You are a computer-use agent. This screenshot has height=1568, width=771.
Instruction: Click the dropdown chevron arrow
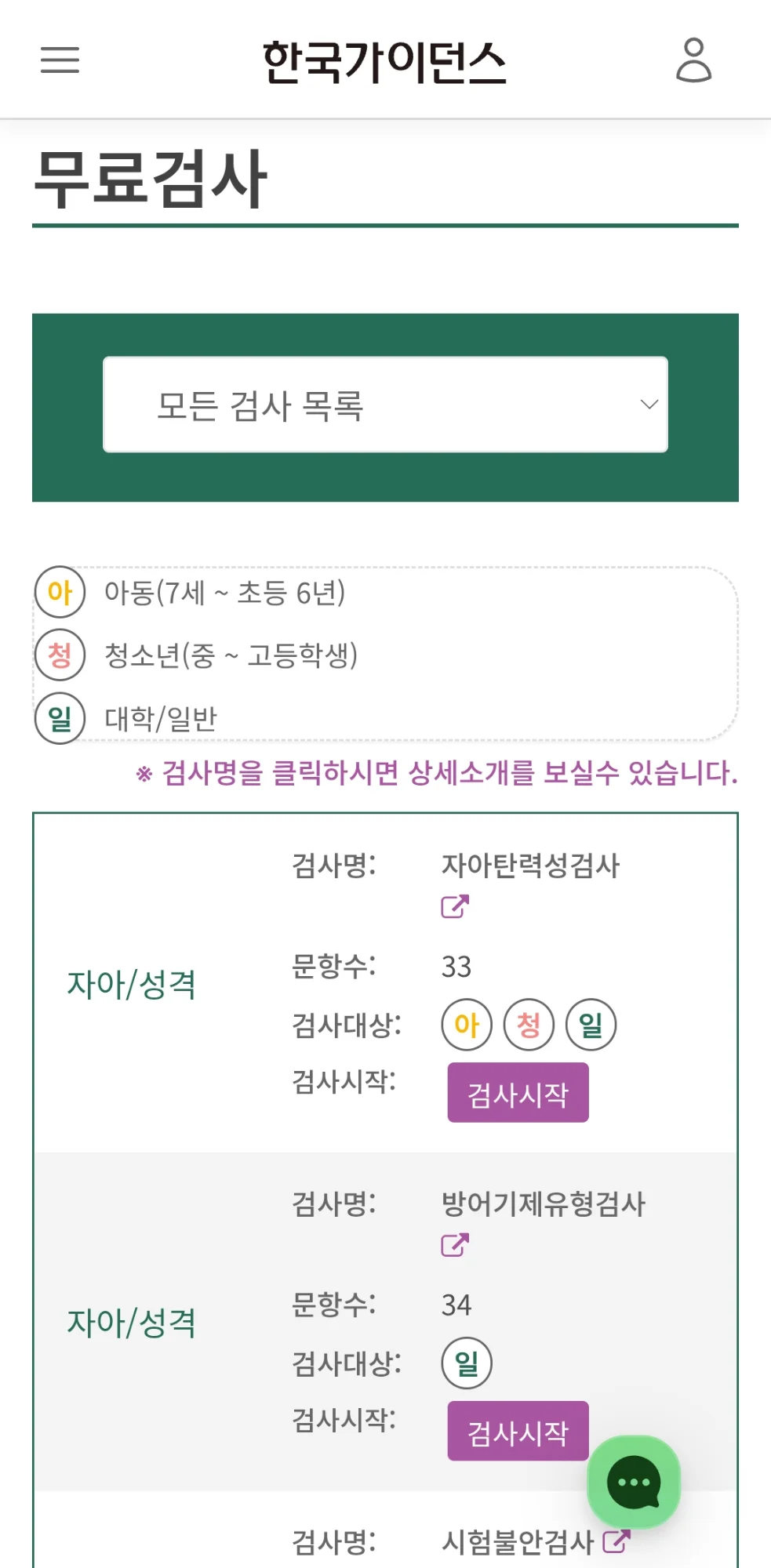pyautogui.click(x=649, y=405)
